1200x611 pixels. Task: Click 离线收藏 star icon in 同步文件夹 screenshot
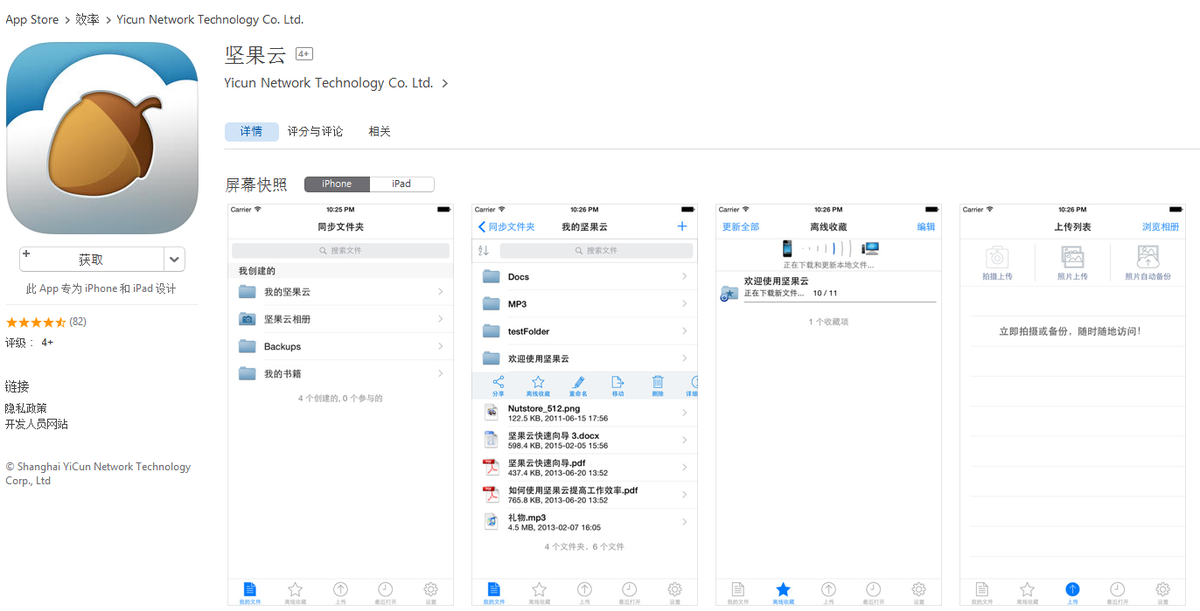[x=295, y=590]
